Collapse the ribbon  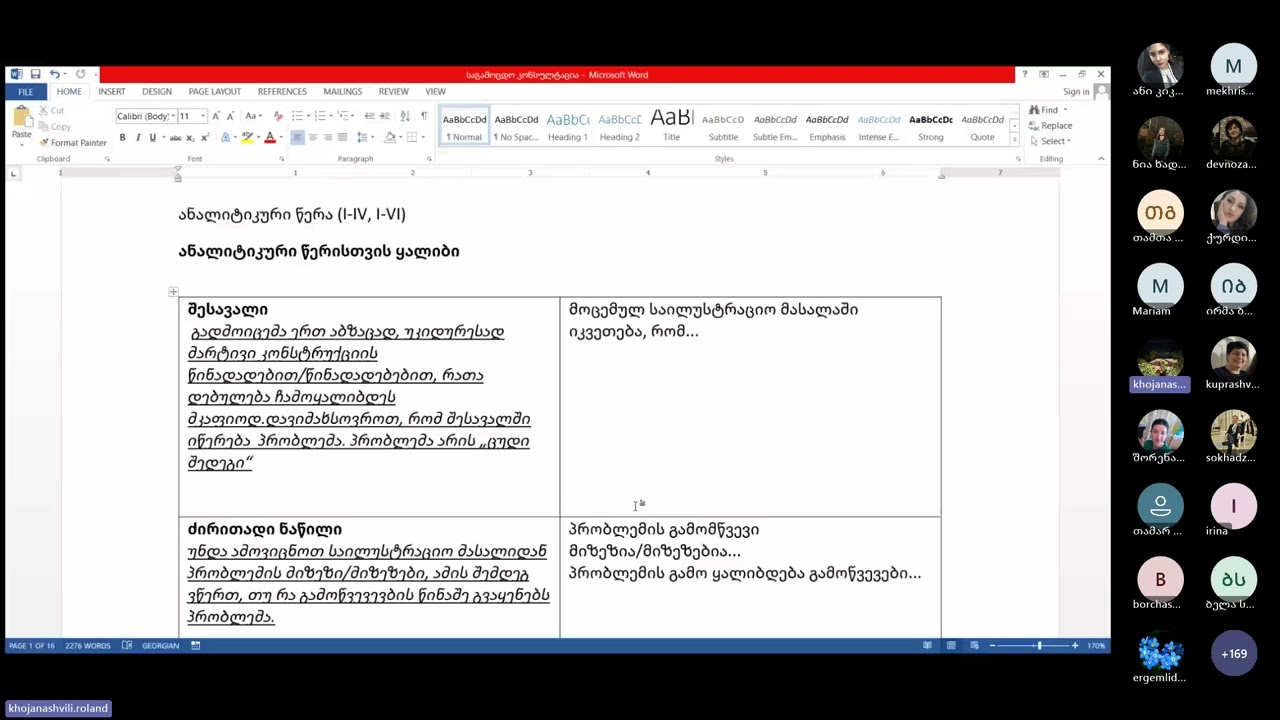point(1101,159)
